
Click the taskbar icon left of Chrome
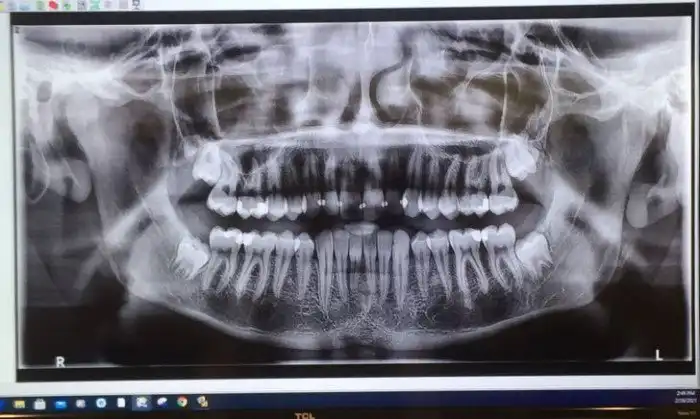[x=162, y=403]
